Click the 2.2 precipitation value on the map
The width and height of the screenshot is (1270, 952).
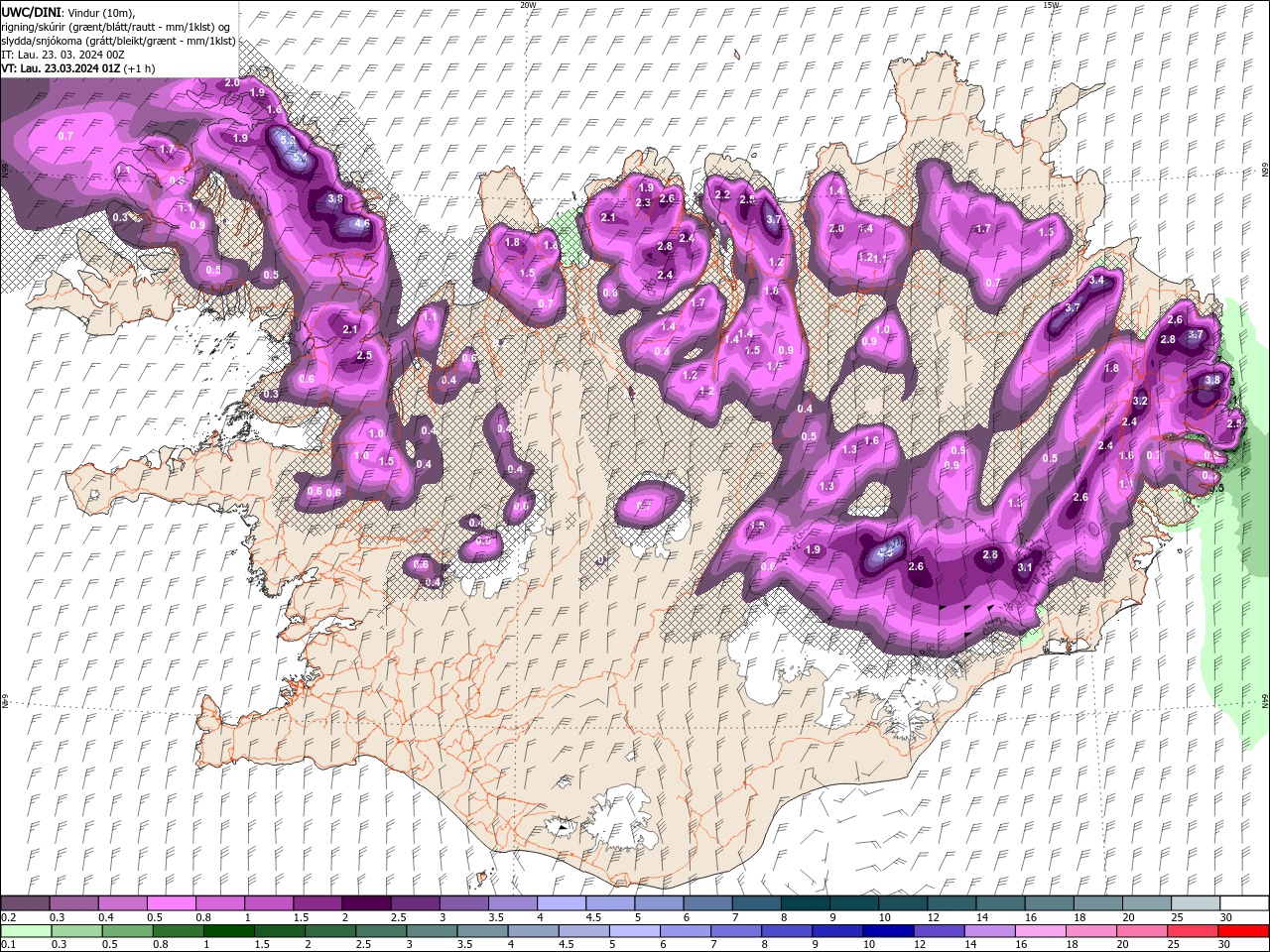pos(722,194)
